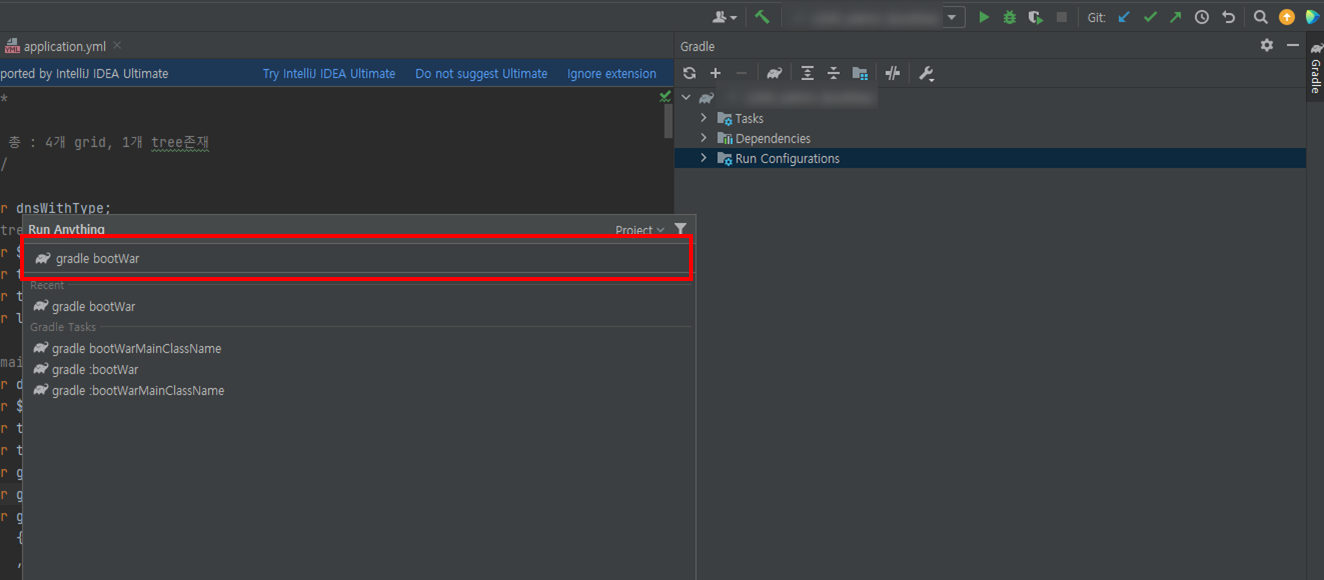Viewport: 1324px width, 580px height.
Task: Open Gradle build tool settings wrench
Action: pyautogui.click(x=926, y=73)
